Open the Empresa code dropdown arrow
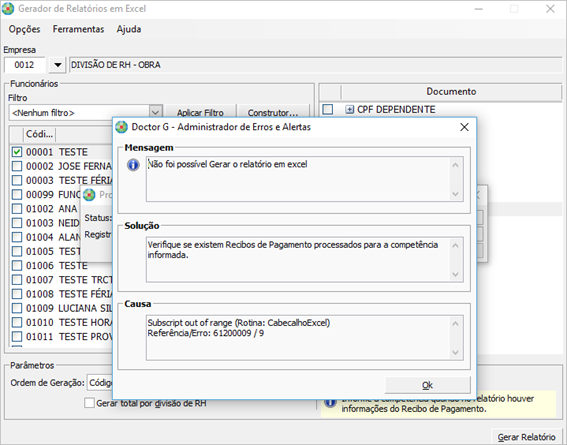Image resolution: width=567 pixels, height=445 pixels. coord(57,65)
